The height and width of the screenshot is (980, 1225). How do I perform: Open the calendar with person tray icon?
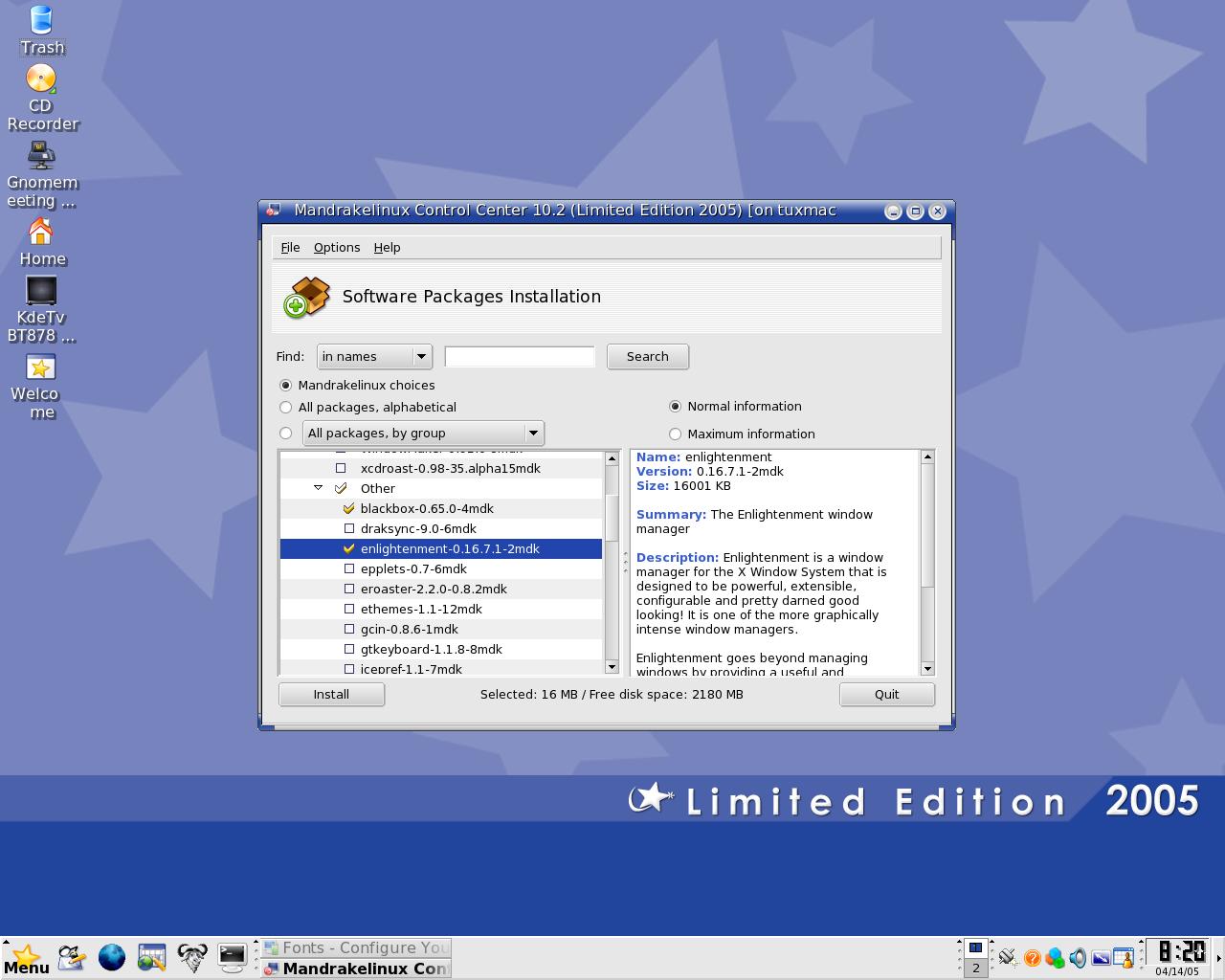click(1124, 957)
